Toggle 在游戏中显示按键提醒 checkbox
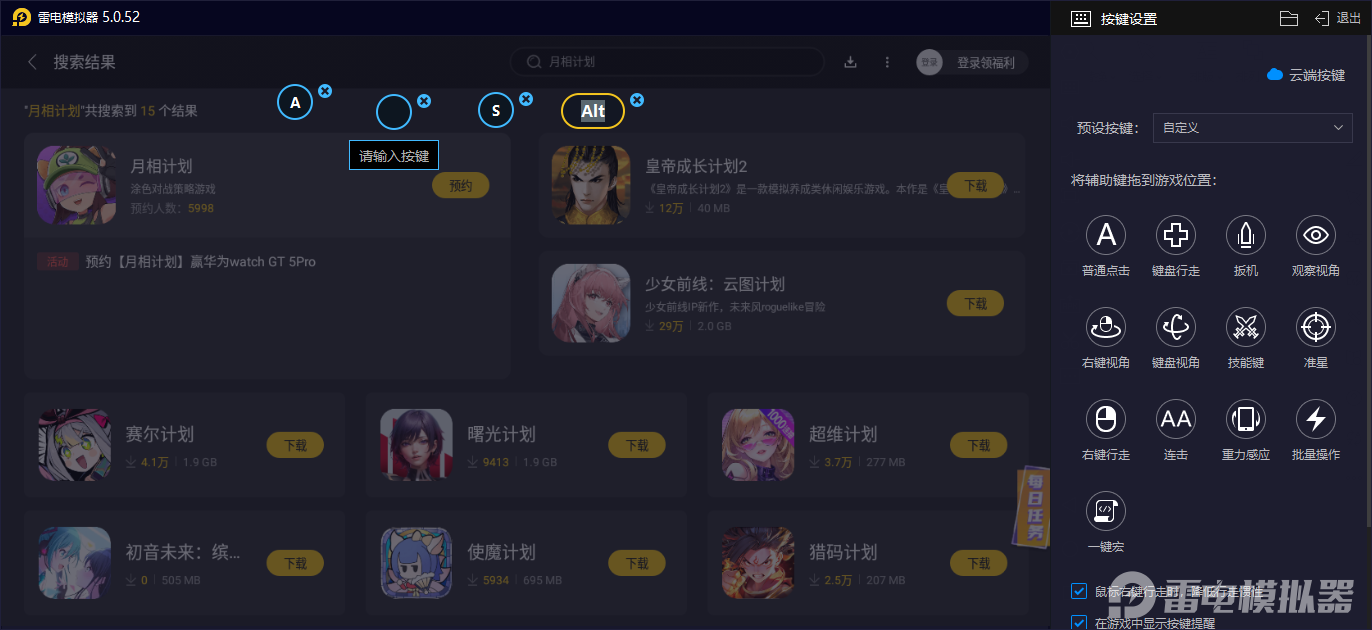Image resolution: width=1372 pixels, height=630 pixels. tap(1079, 623)
